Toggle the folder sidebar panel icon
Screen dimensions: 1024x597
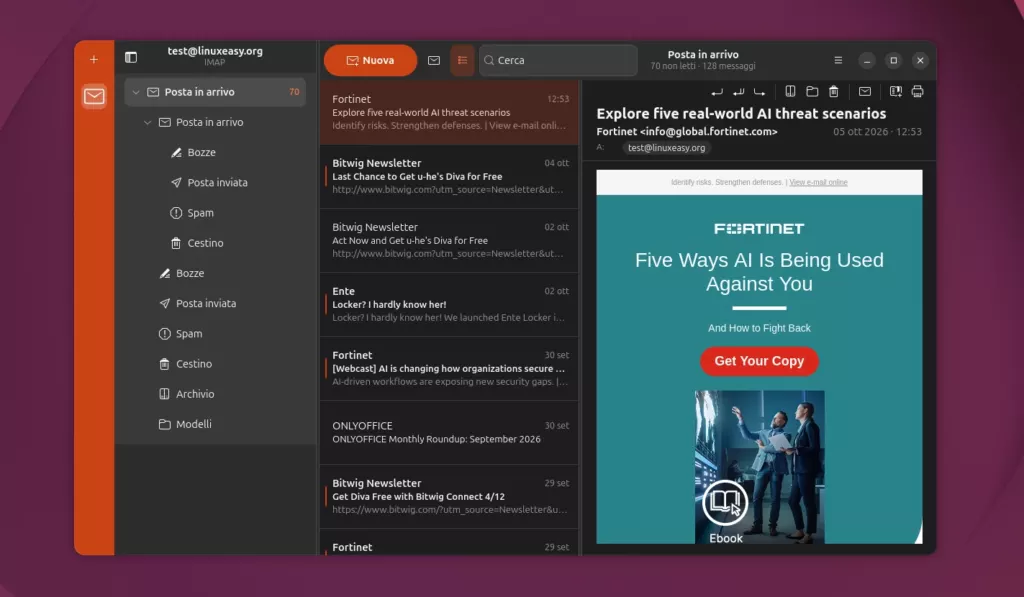click(x=131, y=57)
